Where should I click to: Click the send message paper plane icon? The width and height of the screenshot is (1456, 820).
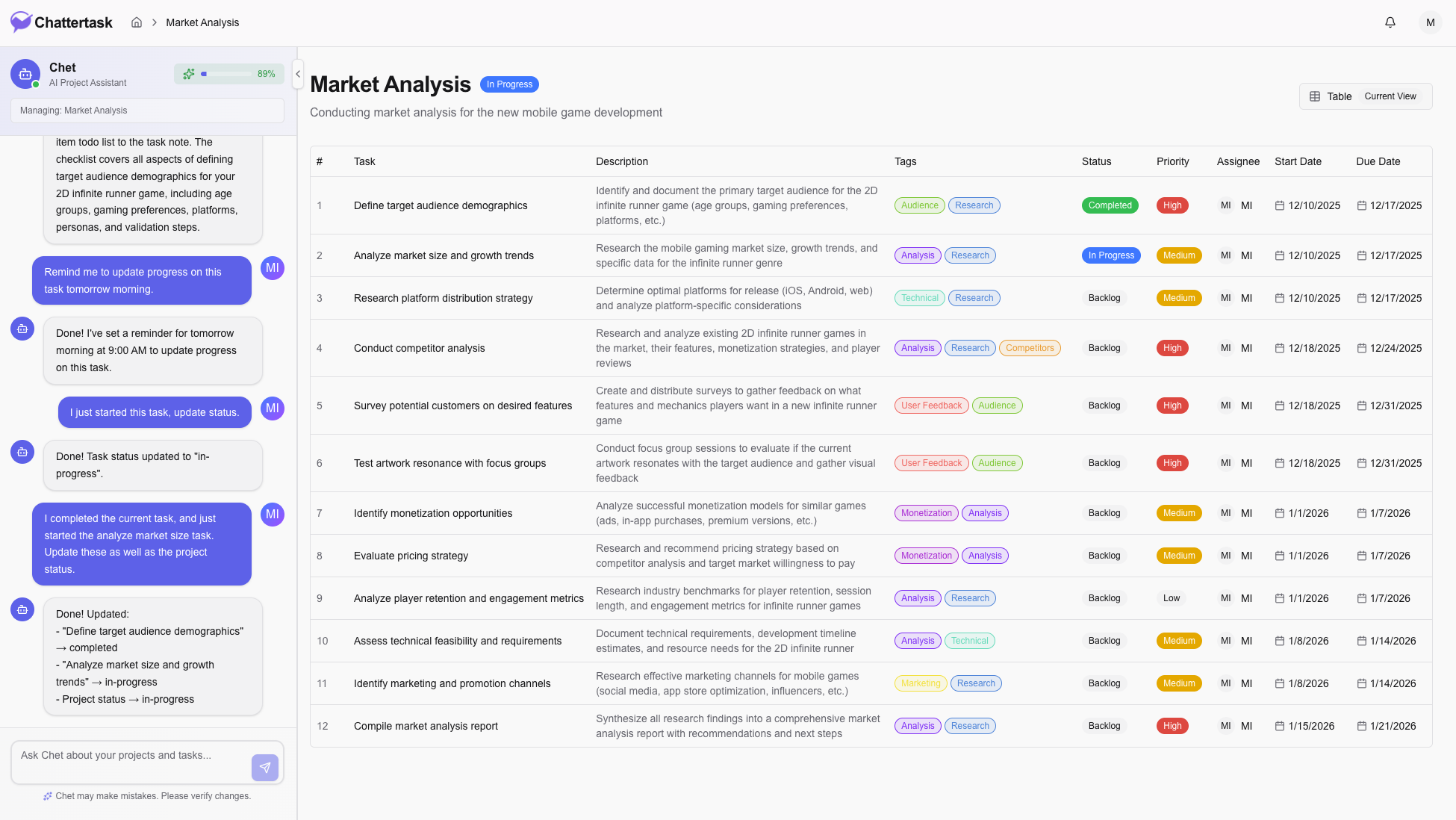265,768
